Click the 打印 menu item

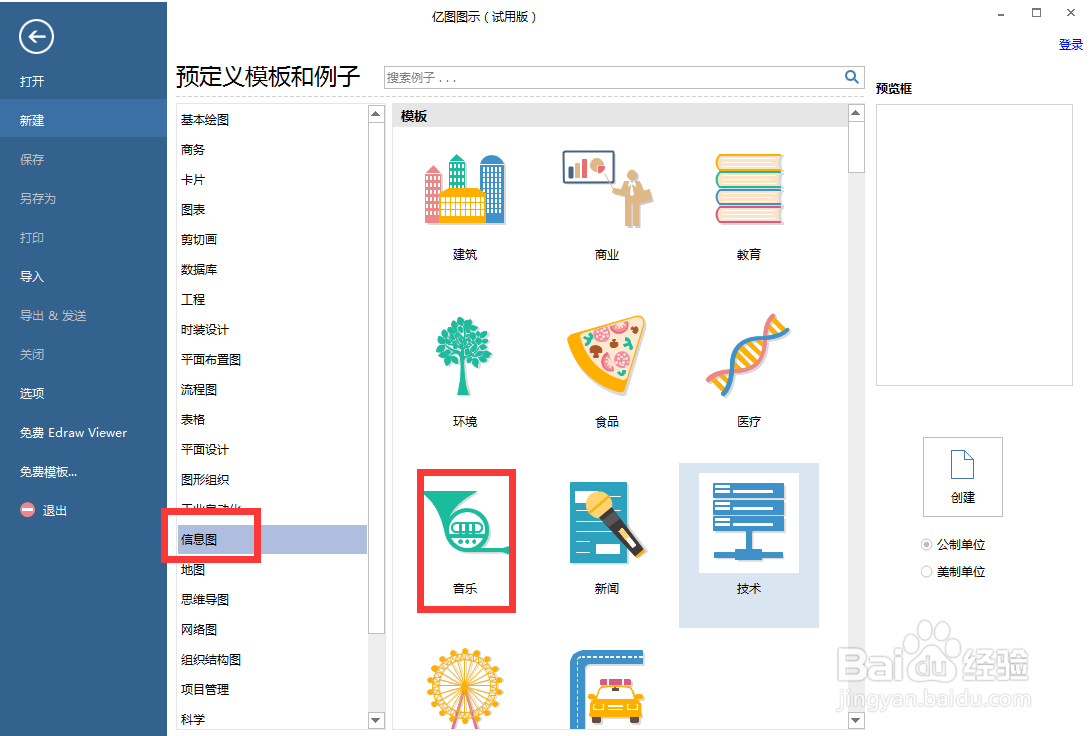tap(32, 237)
